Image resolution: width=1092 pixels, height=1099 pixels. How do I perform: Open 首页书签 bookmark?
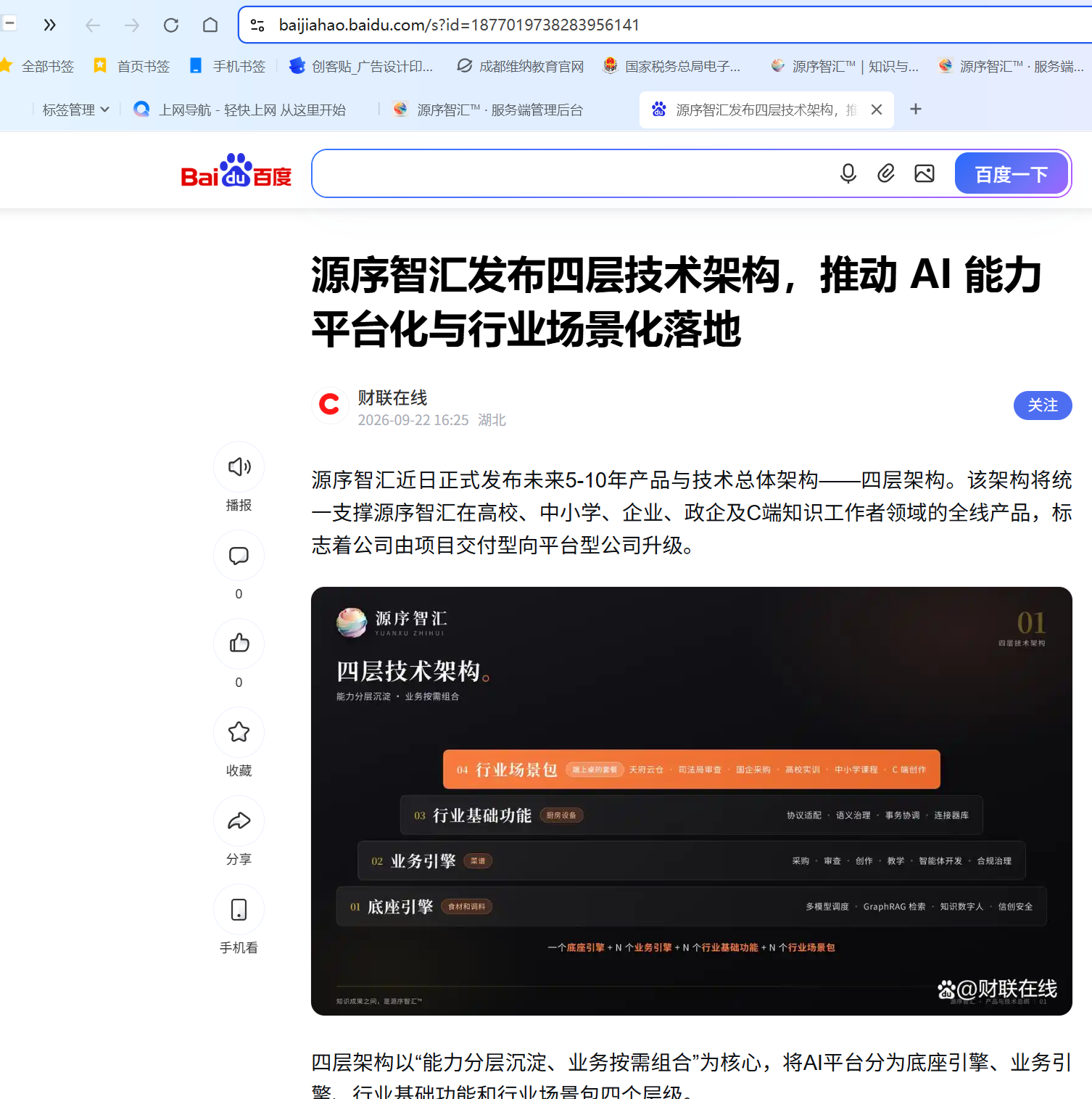(x=131, y=66)
